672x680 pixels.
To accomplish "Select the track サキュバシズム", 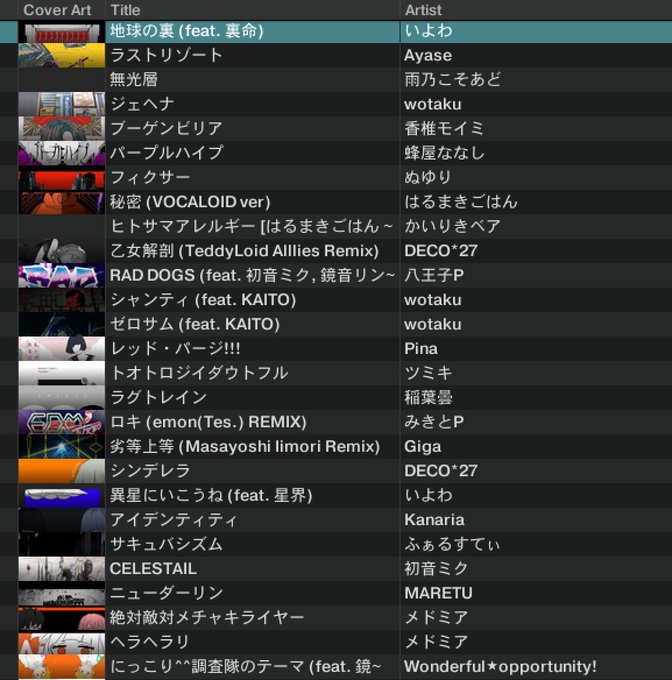I will coord(166,544).
